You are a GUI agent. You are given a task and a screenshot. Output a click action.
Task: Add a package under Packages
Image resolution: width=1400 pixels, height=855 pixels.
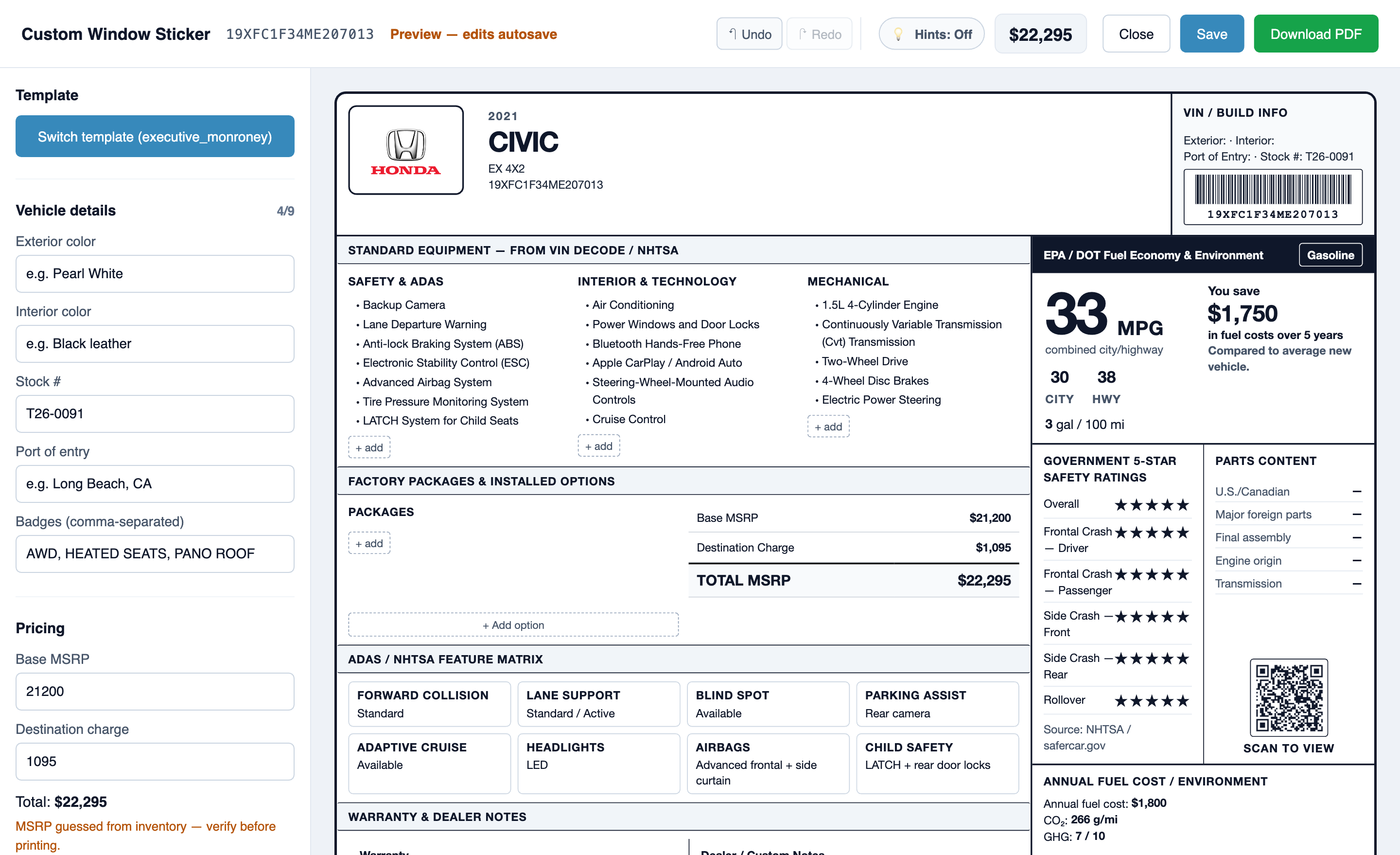pyautogui.click(x=369, y=543)
